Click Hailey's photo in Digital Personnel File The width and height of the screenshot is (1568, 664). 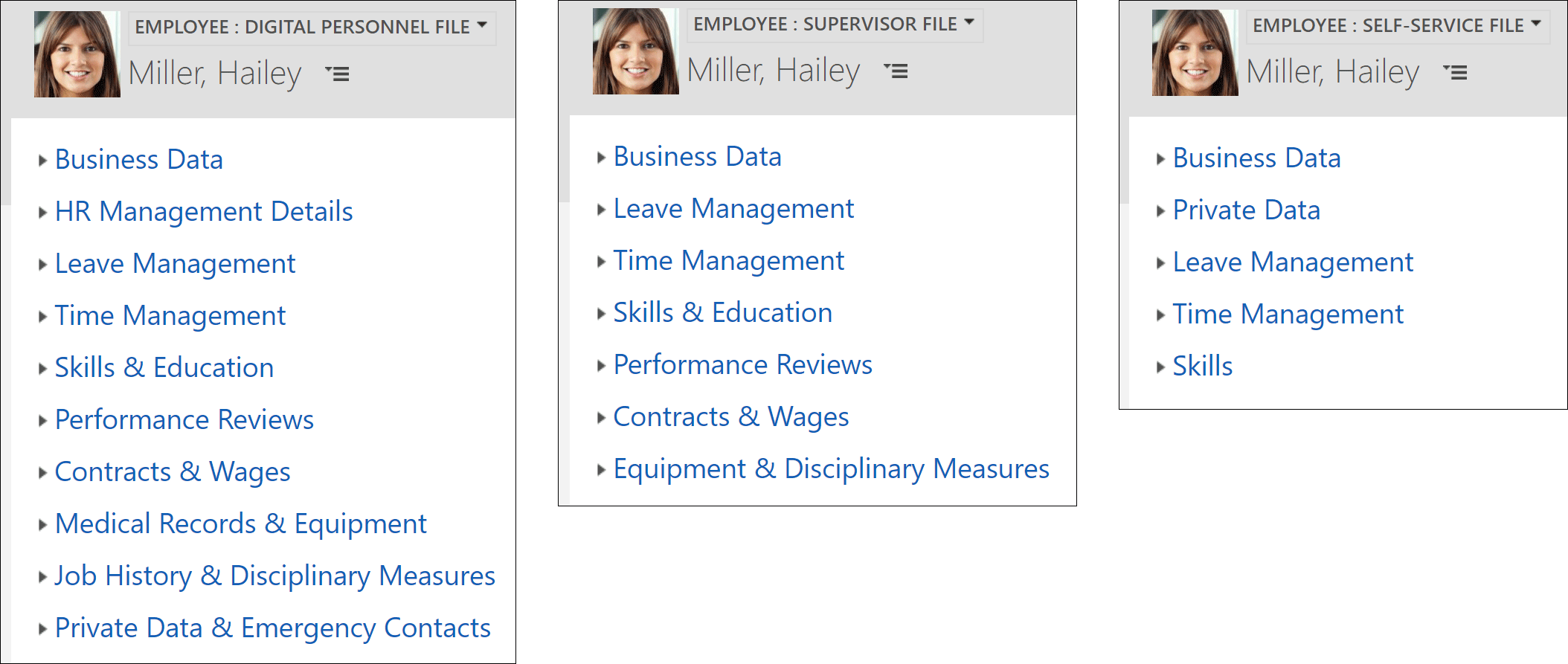pos(77,54)
